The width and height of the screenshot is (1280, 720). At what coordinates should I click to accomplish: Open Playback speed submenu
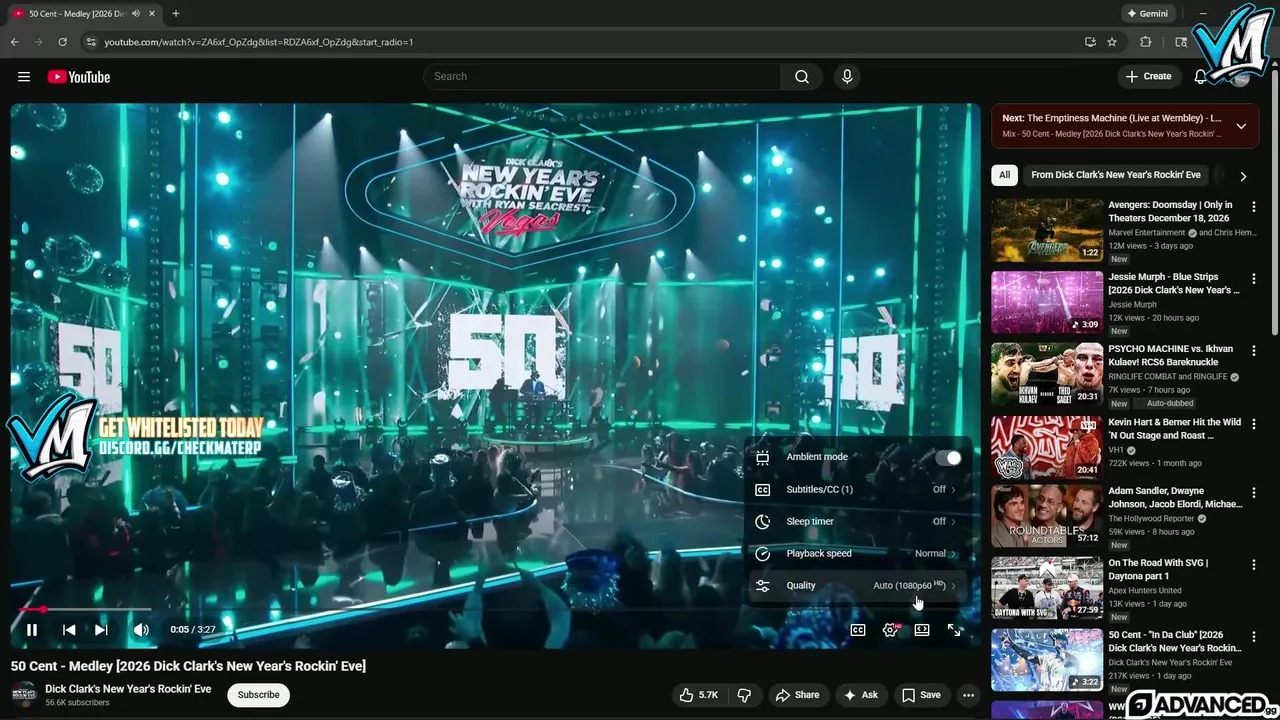pos(858,554)
